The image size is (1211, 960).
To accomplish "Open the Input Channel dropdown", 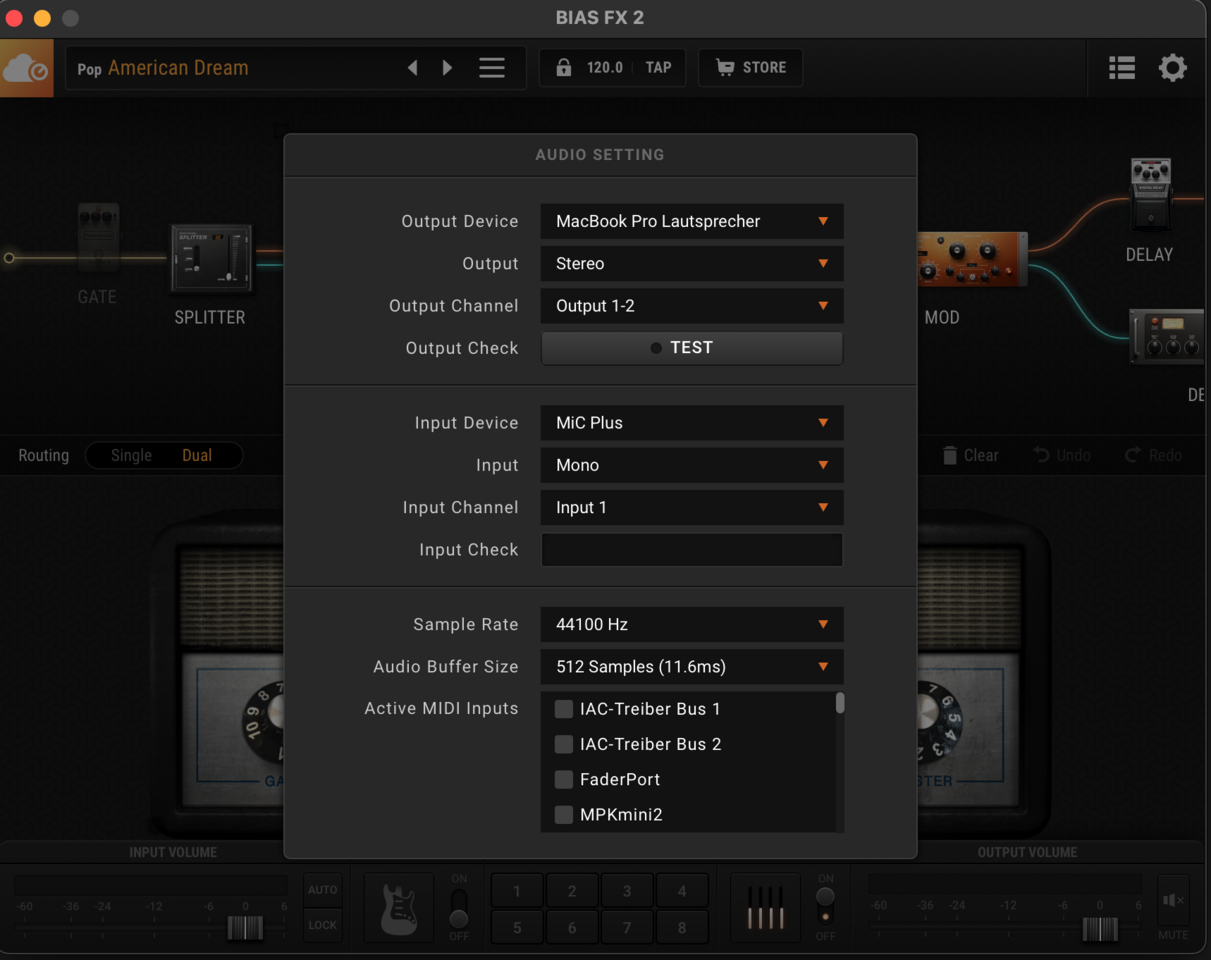I will tap(692, 507).
